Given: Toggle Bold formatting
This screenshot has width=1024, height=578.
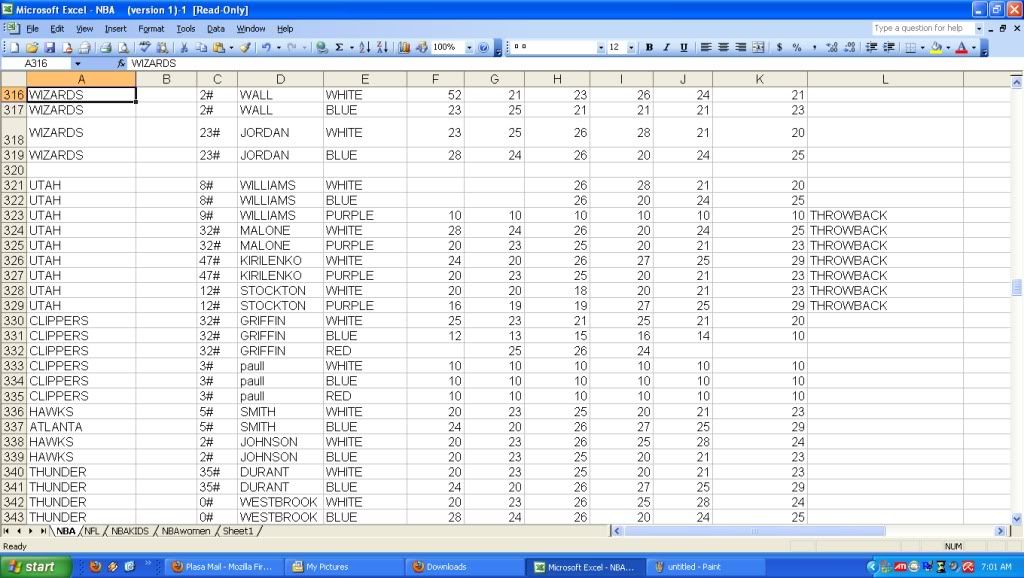Looking at the screenshot, I should click(649, 47).
